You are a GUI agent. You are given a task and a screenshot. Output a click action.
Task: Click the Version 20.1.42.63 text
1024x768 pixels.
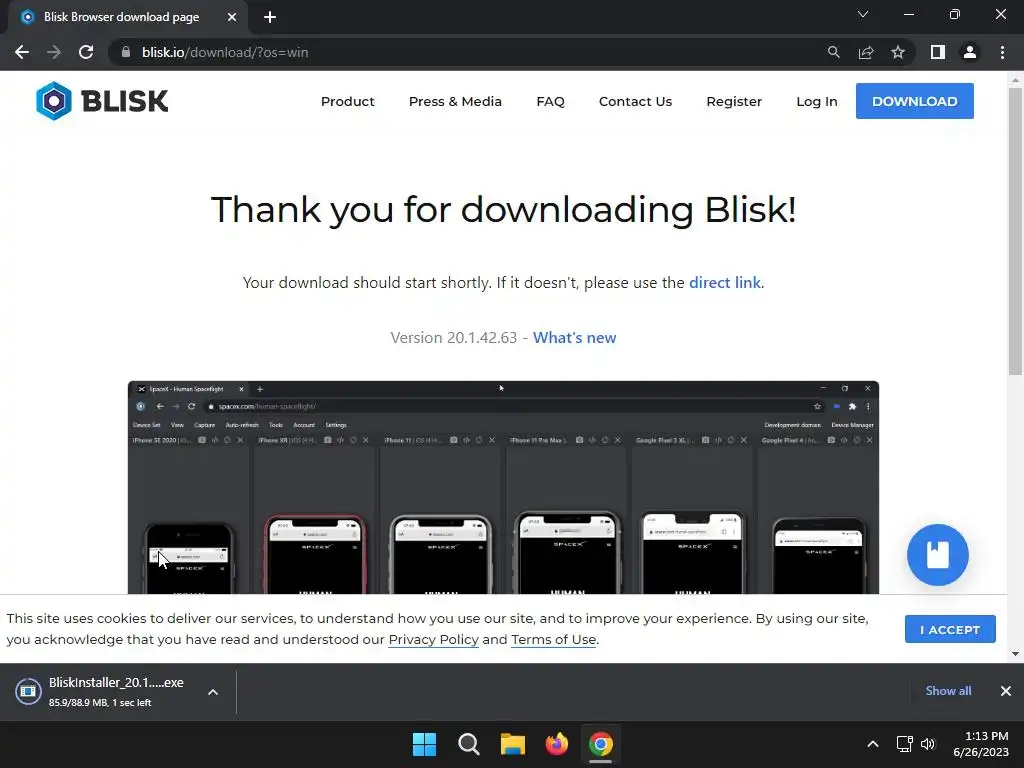tap(454, 338)
